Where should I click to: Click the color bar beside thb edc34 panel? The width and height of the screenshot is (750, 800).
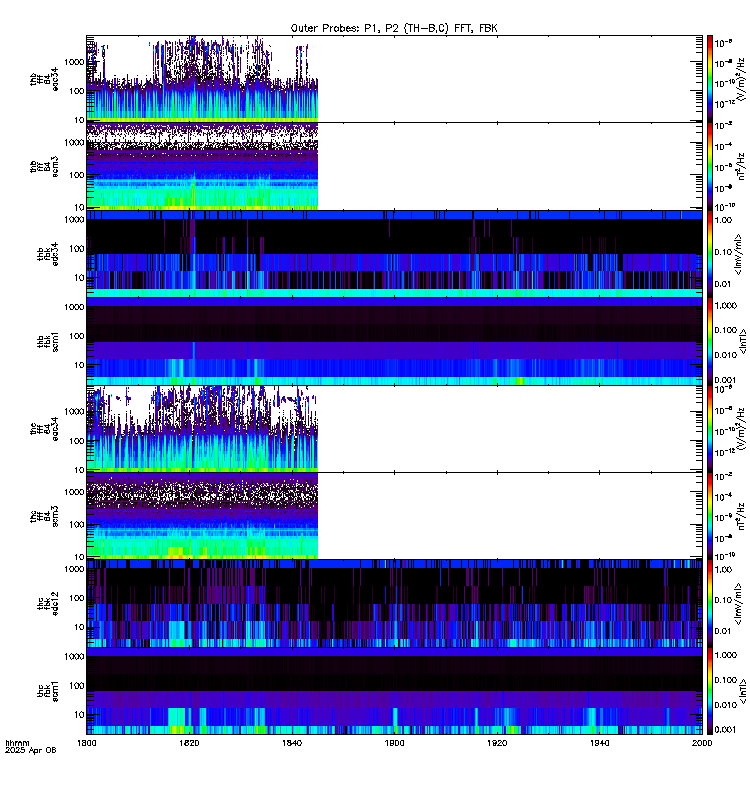709,254
